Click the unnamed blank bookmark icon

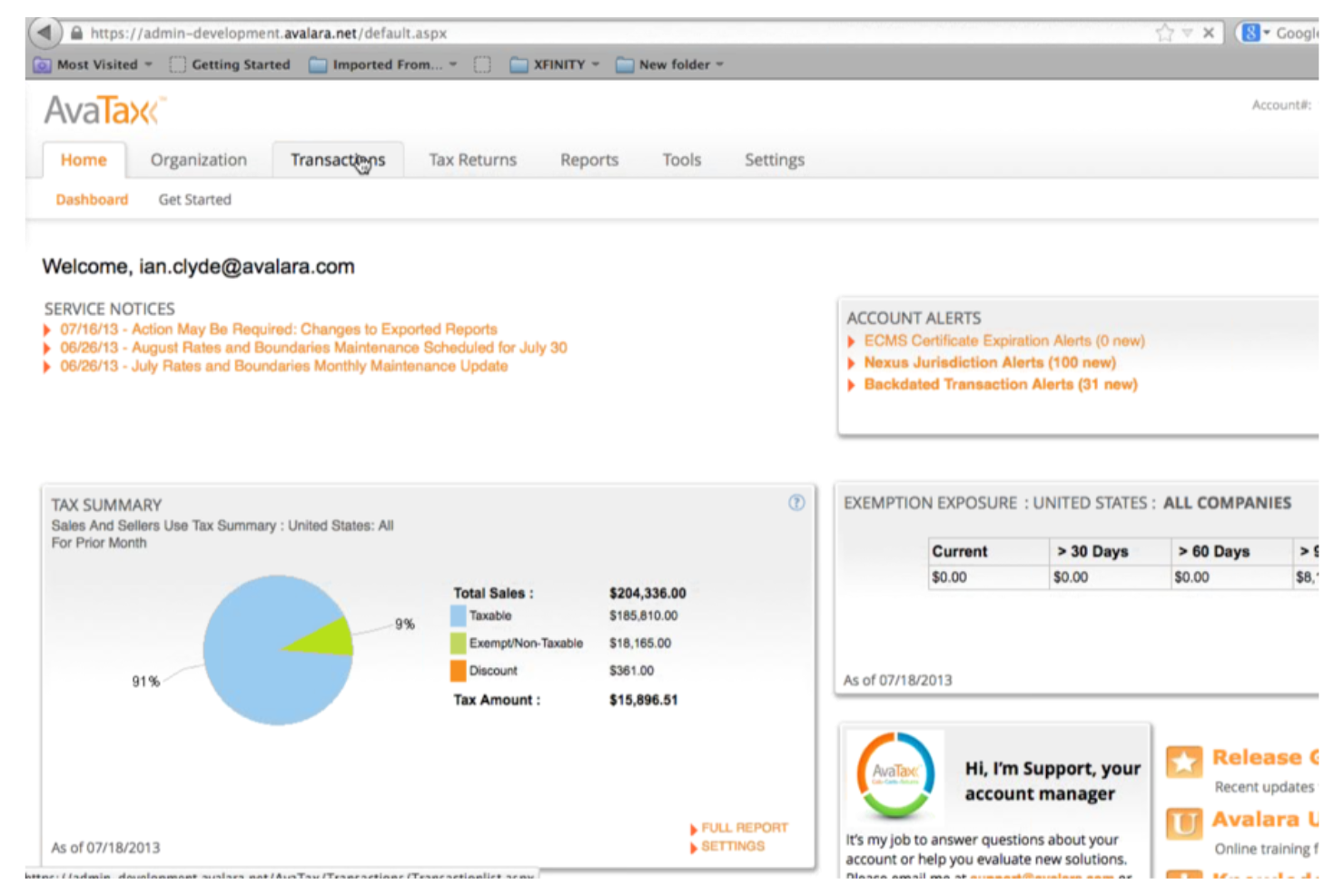click(x=482, y=64)
